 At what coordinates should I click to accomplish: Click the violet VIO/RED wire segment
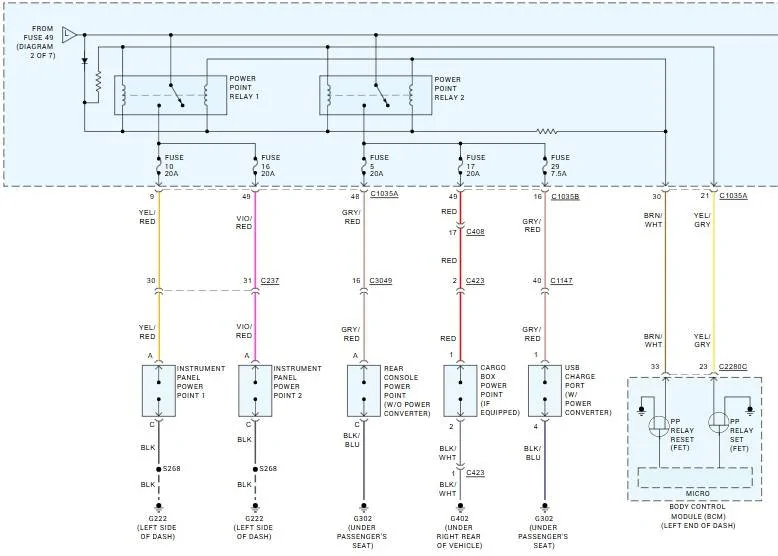(x=255, y=238)
